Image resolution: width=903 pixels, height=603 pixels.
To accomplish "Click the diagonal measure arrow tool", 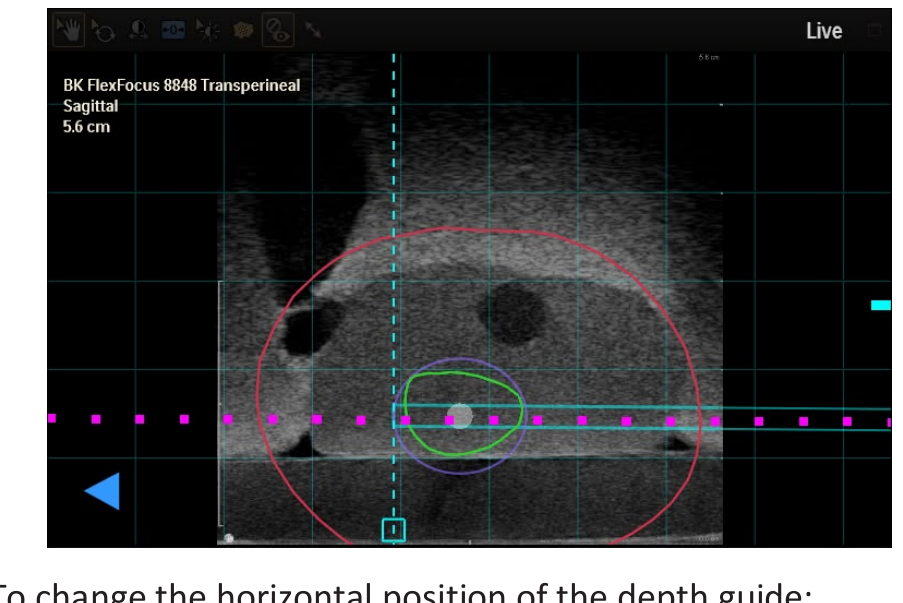I will coord(313,29).
